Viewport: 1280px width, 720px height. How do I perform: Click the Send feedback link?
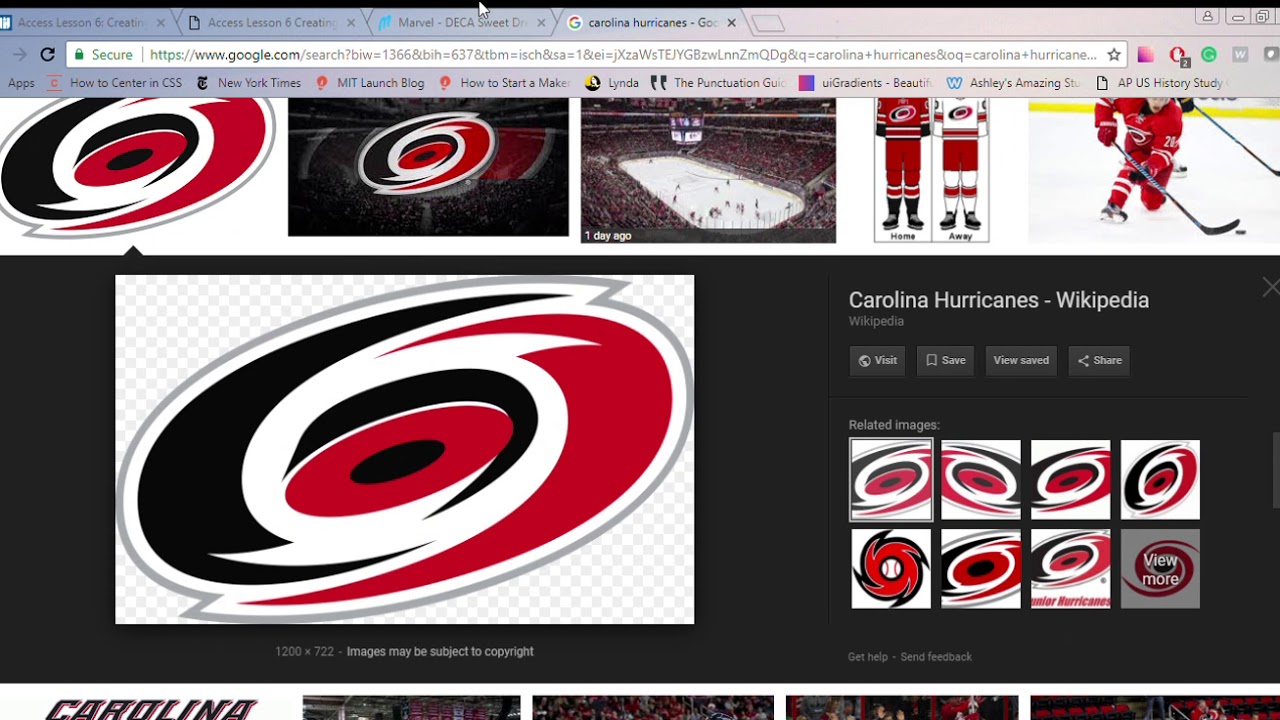(936, 657)
